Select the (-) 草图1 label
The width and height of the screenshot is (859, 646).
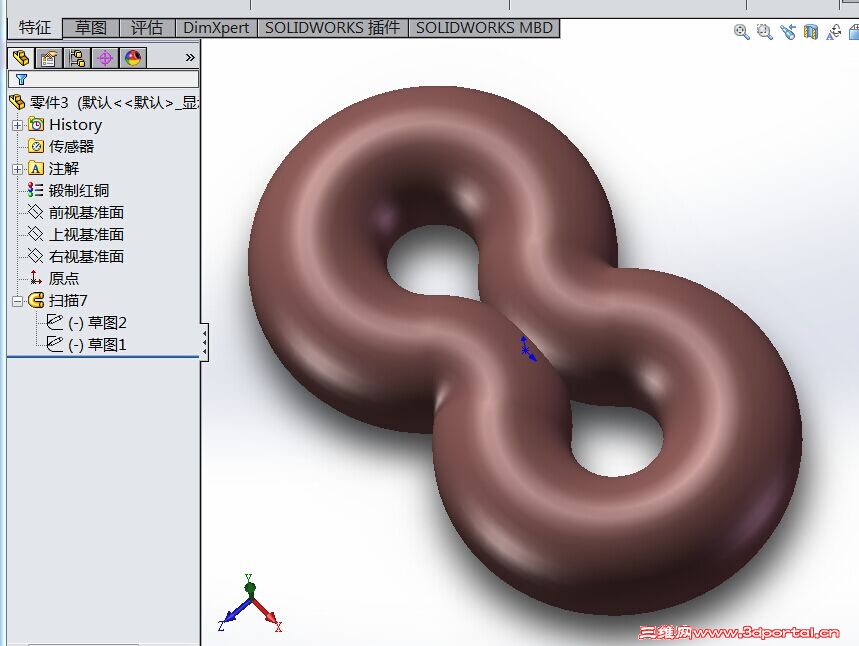point(98,344)
